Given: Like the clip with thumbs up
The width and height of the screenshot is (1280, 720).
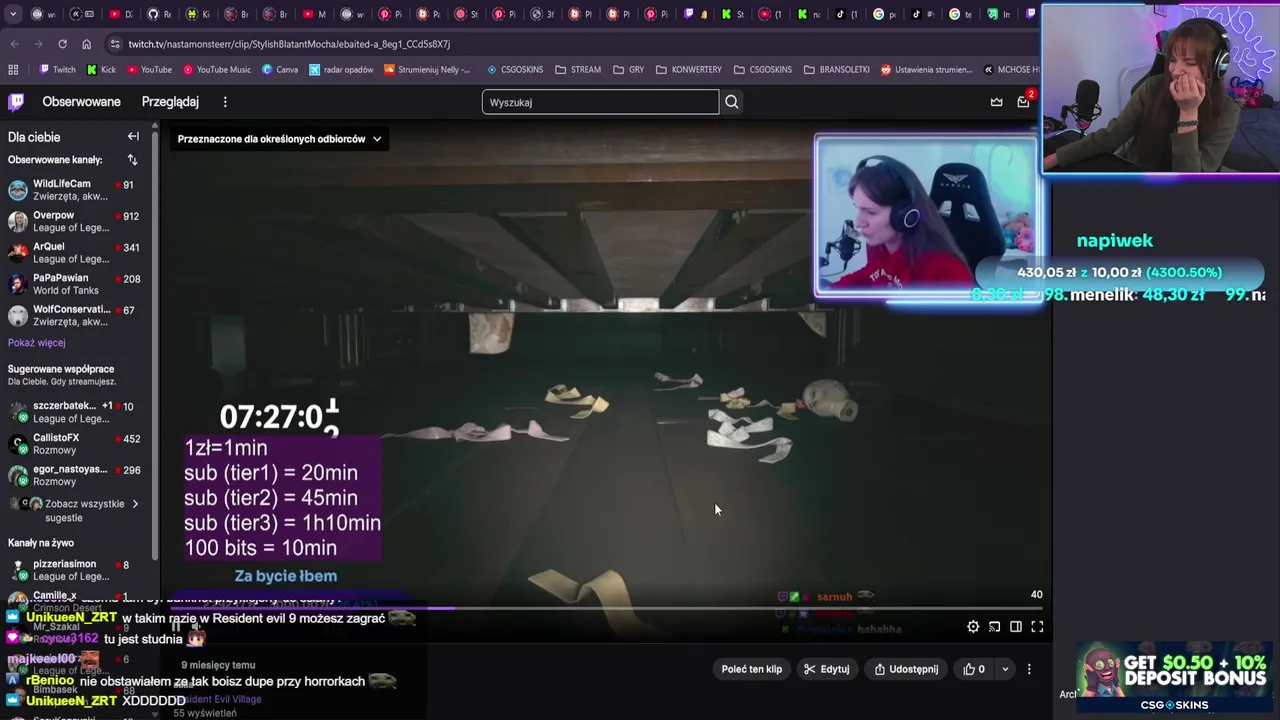Looking at the screenshot, I should [x=974, y=669].
